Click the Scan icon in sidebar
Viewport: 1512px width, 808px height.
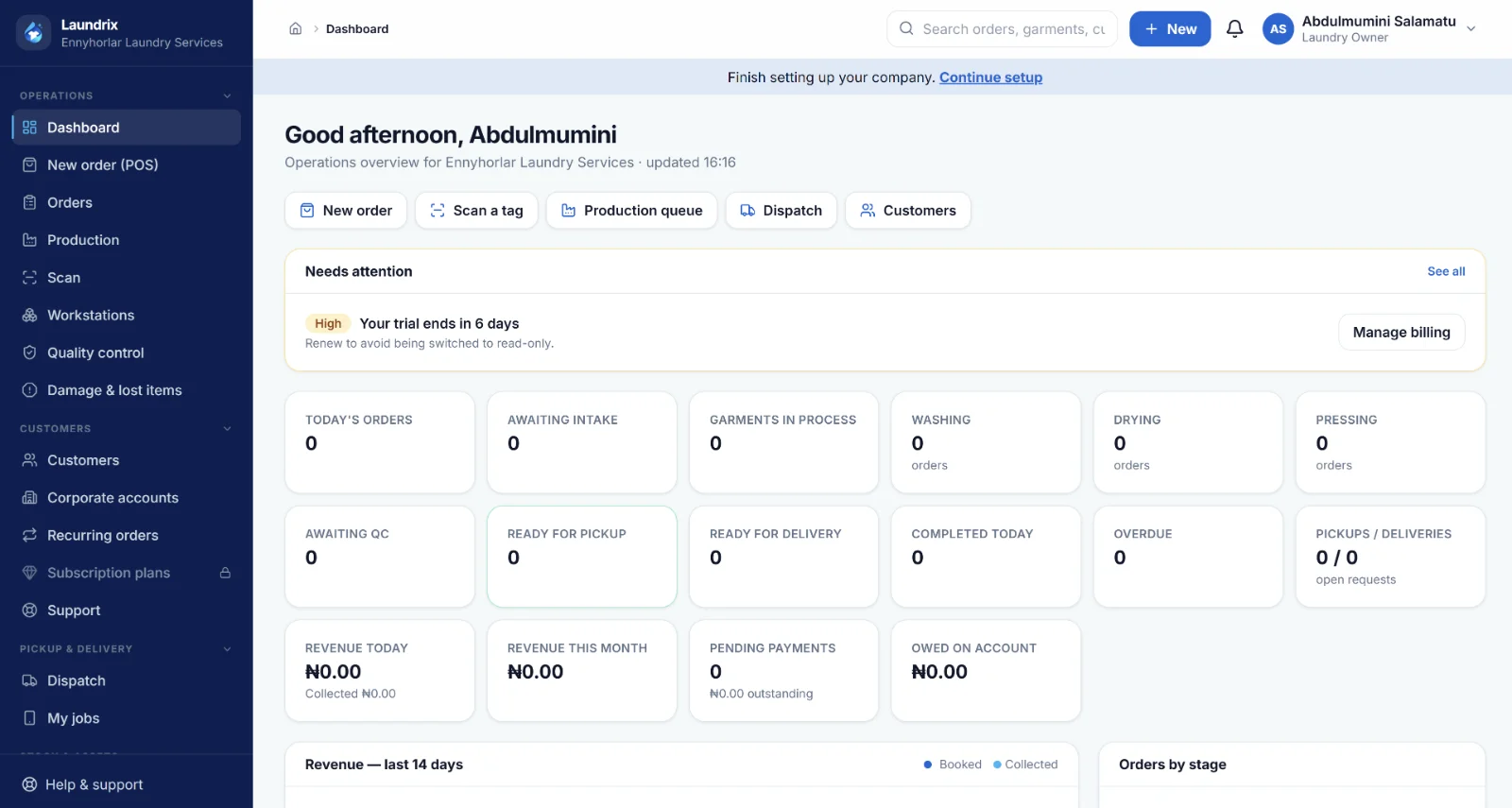[x=29, y=278]
